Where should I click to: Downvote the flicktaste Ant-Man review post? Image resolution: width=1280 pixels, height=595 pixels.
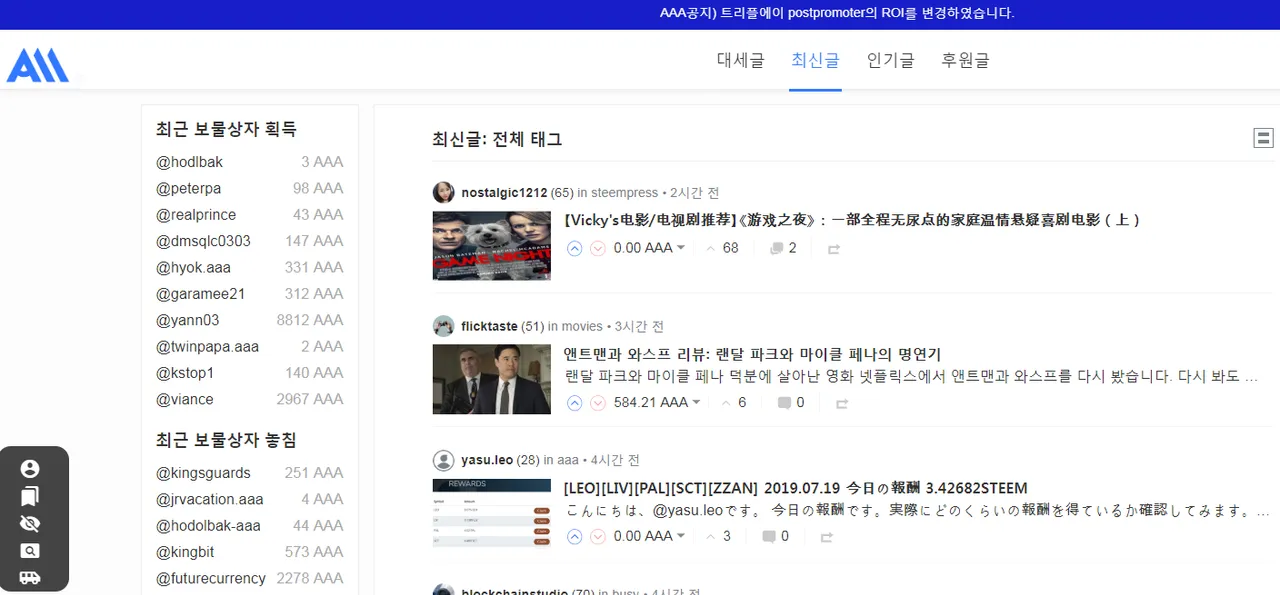point(598,403)
